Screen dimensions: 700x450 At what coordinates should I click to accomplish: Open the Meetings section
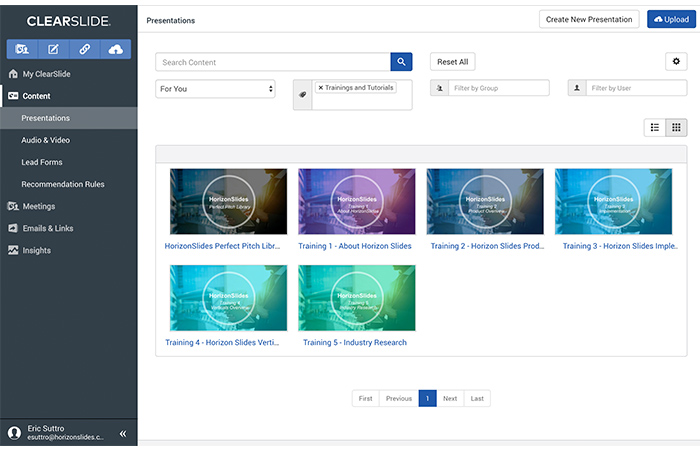(x=39, y=207)
